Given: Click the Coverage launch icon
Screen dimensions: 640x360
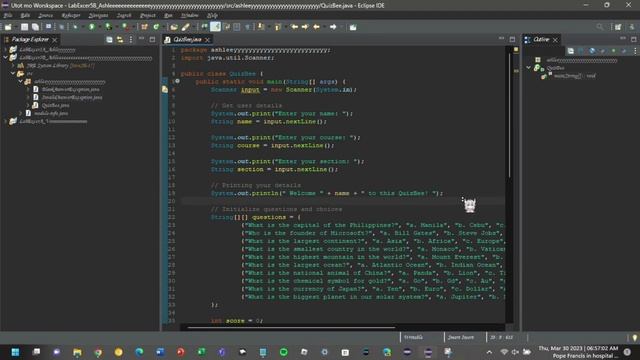Looking at the screenshot, I should click(x=108, y=27).
